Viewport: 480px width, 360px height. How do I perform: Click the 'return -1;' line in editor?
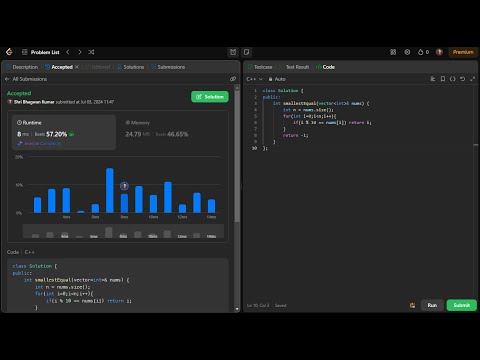(295, 135)
